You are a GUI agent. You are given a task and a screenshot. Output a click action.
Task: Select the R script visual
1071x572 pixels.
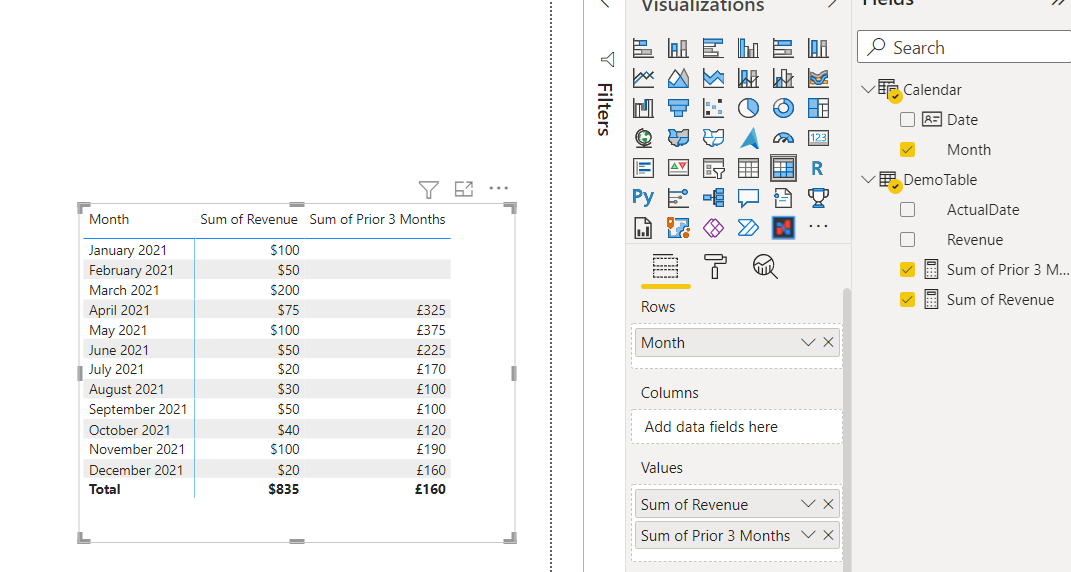coord(818,167)
